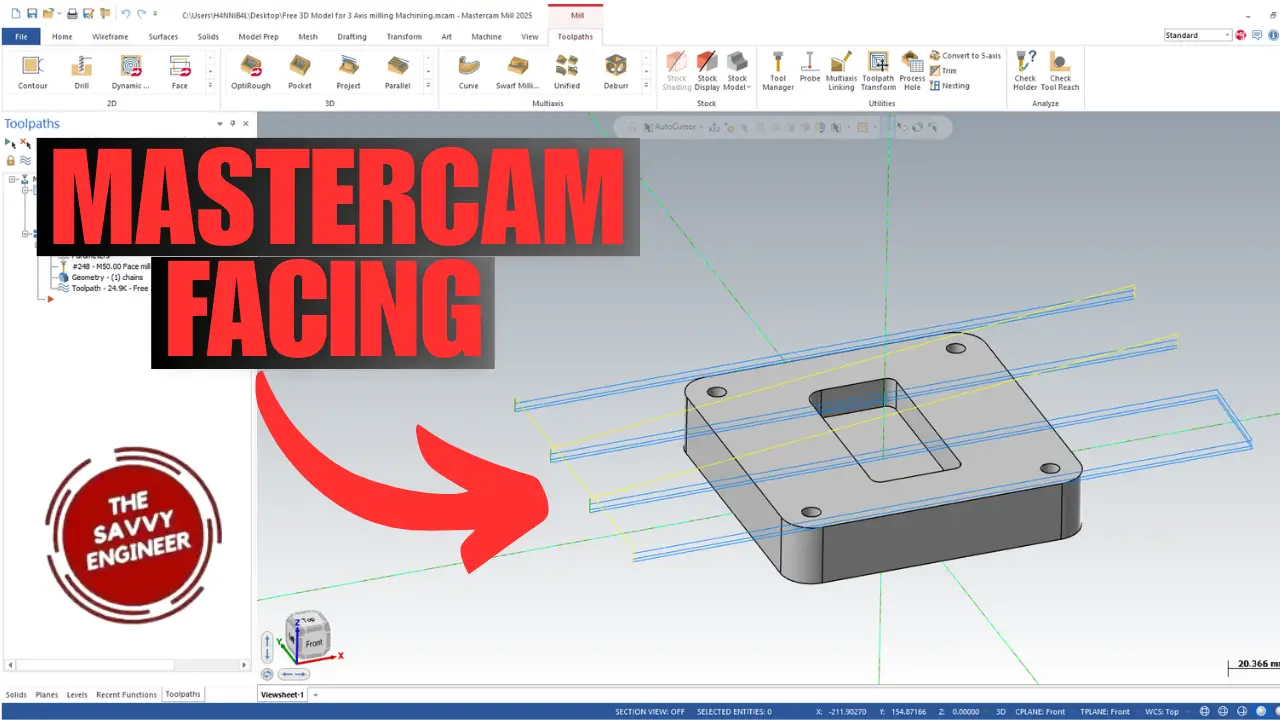This screenshot has width=1280, height=720.
Task: Select the #248 - M50.00 Face mill row
Action: click(105, 267)
